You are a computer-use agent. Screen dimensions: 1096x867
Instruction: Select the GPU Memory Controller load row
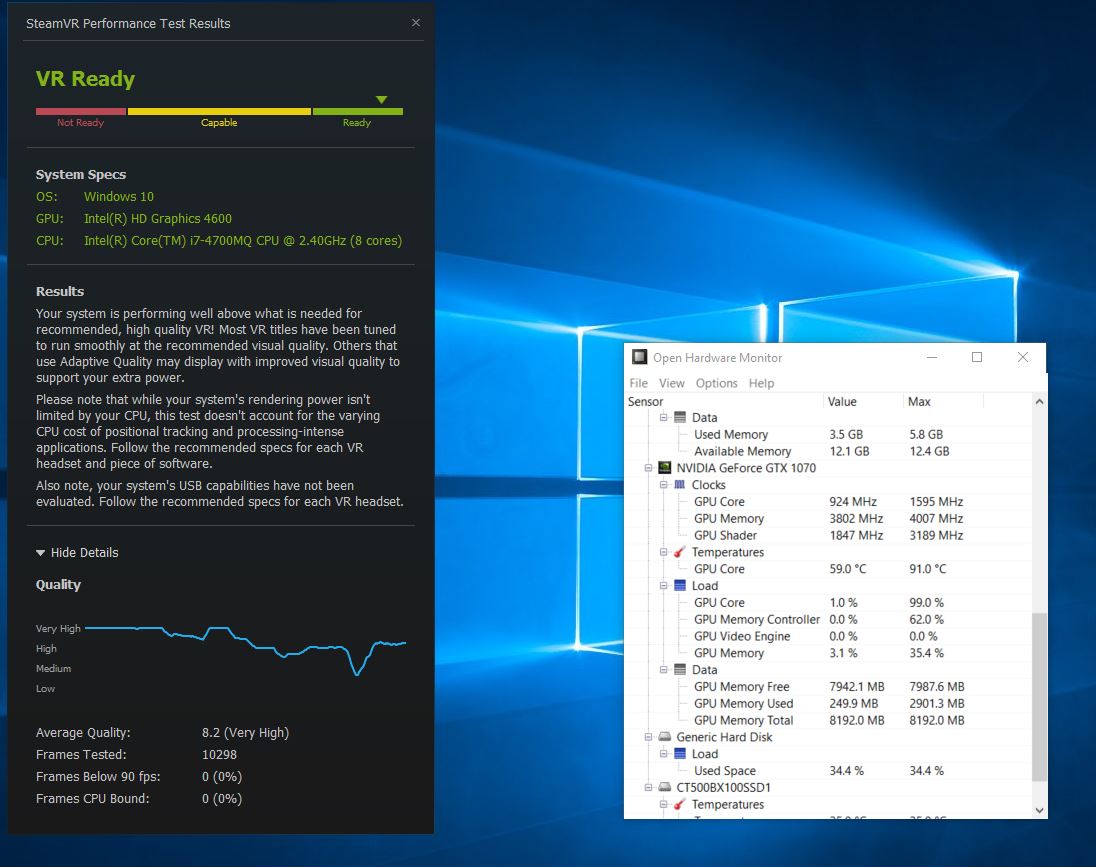828,619
